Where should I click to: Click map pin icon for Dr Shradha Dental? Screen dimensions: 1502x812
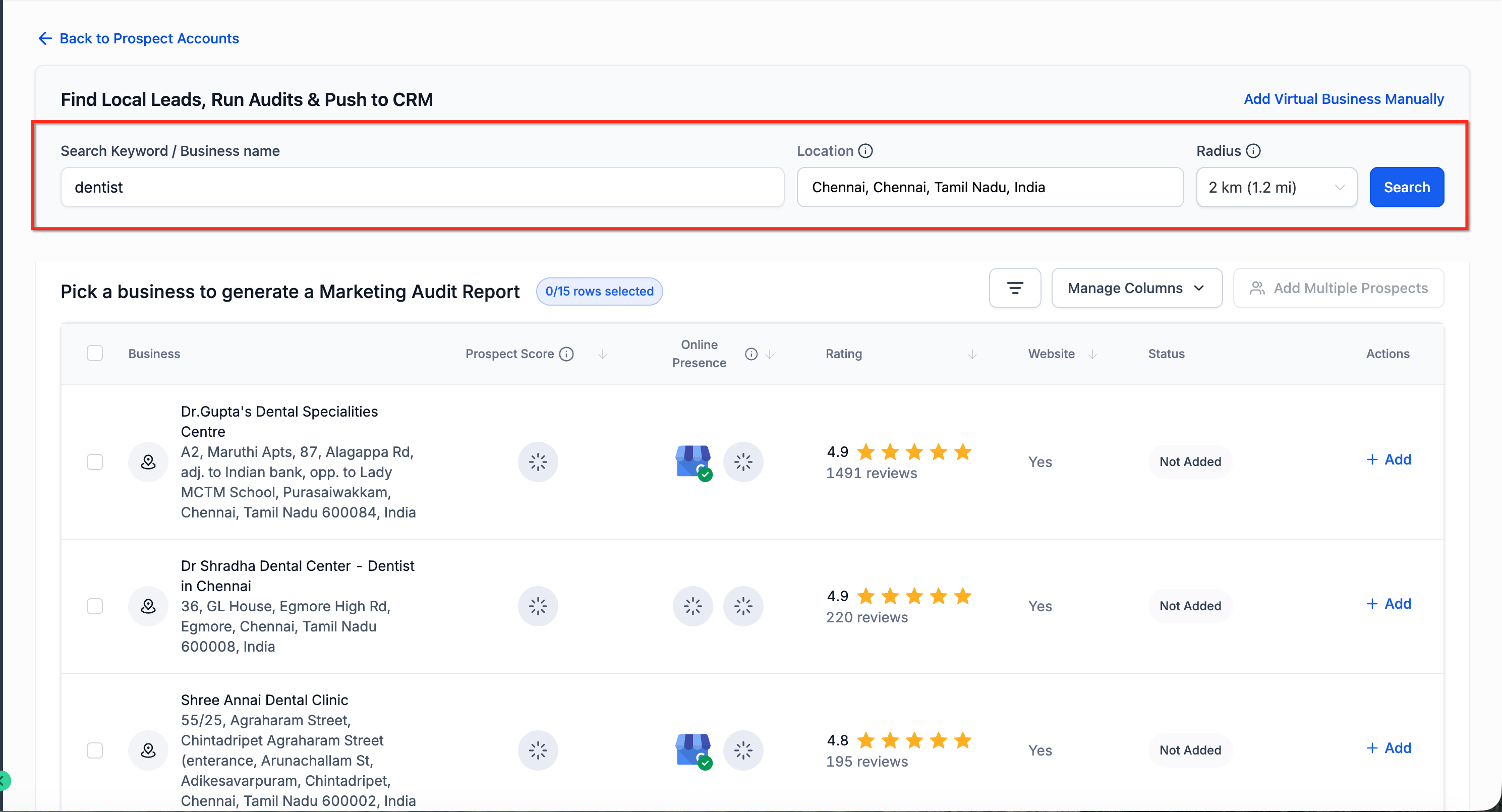click(148, 606)
